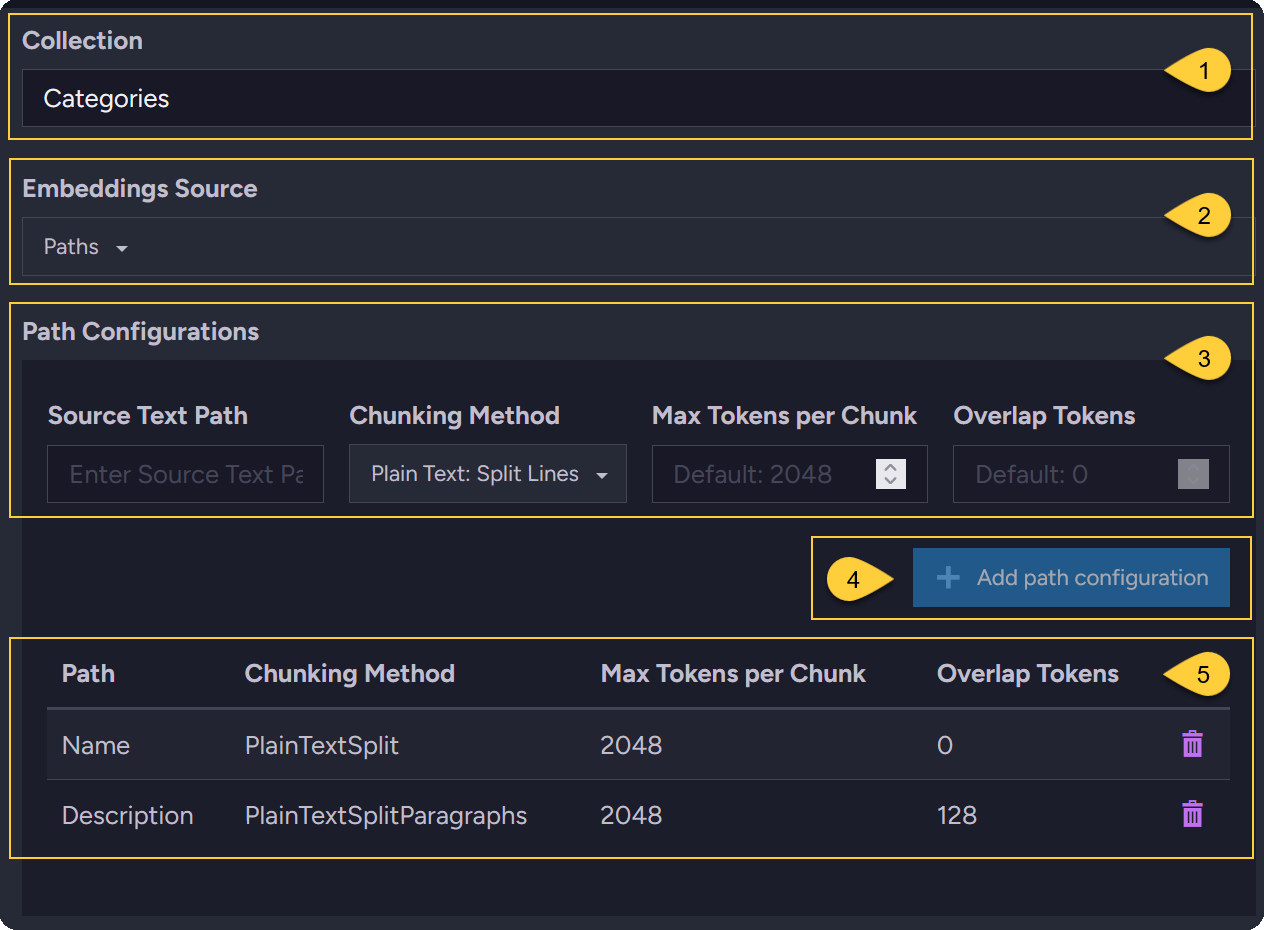
Task: Delete the Name path configuration
Action: [1191, 744]
